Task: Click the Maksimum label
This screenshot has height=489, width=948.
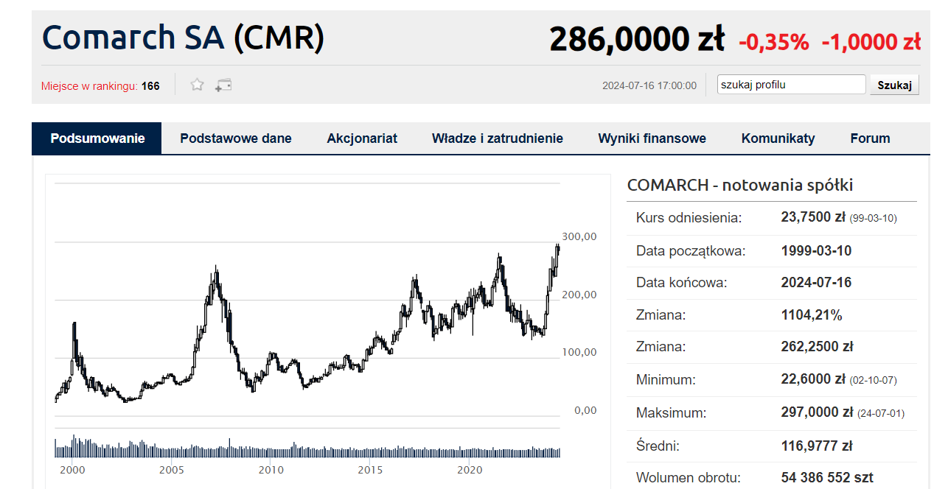Action: tap(670, 413)
